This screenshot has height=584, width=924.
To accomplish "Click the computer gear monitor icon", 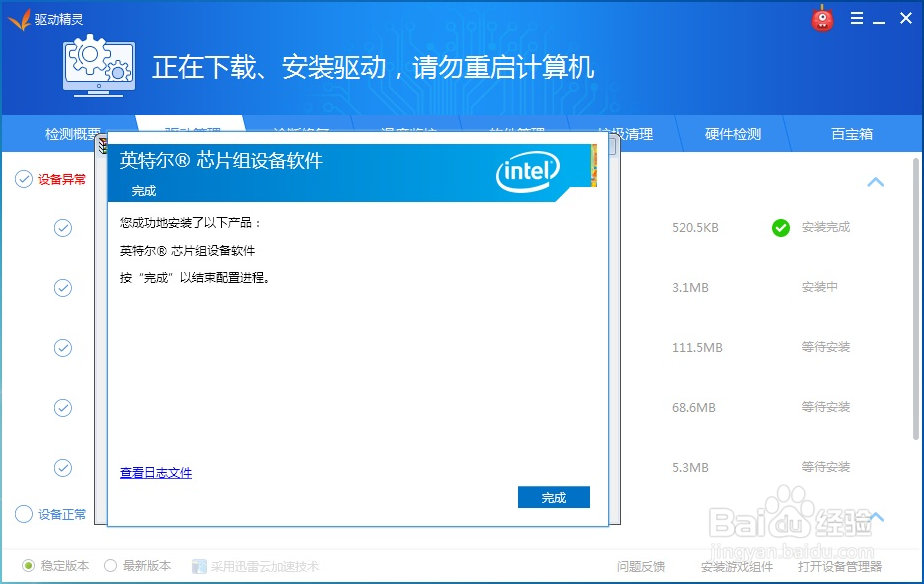I will 99,65.
